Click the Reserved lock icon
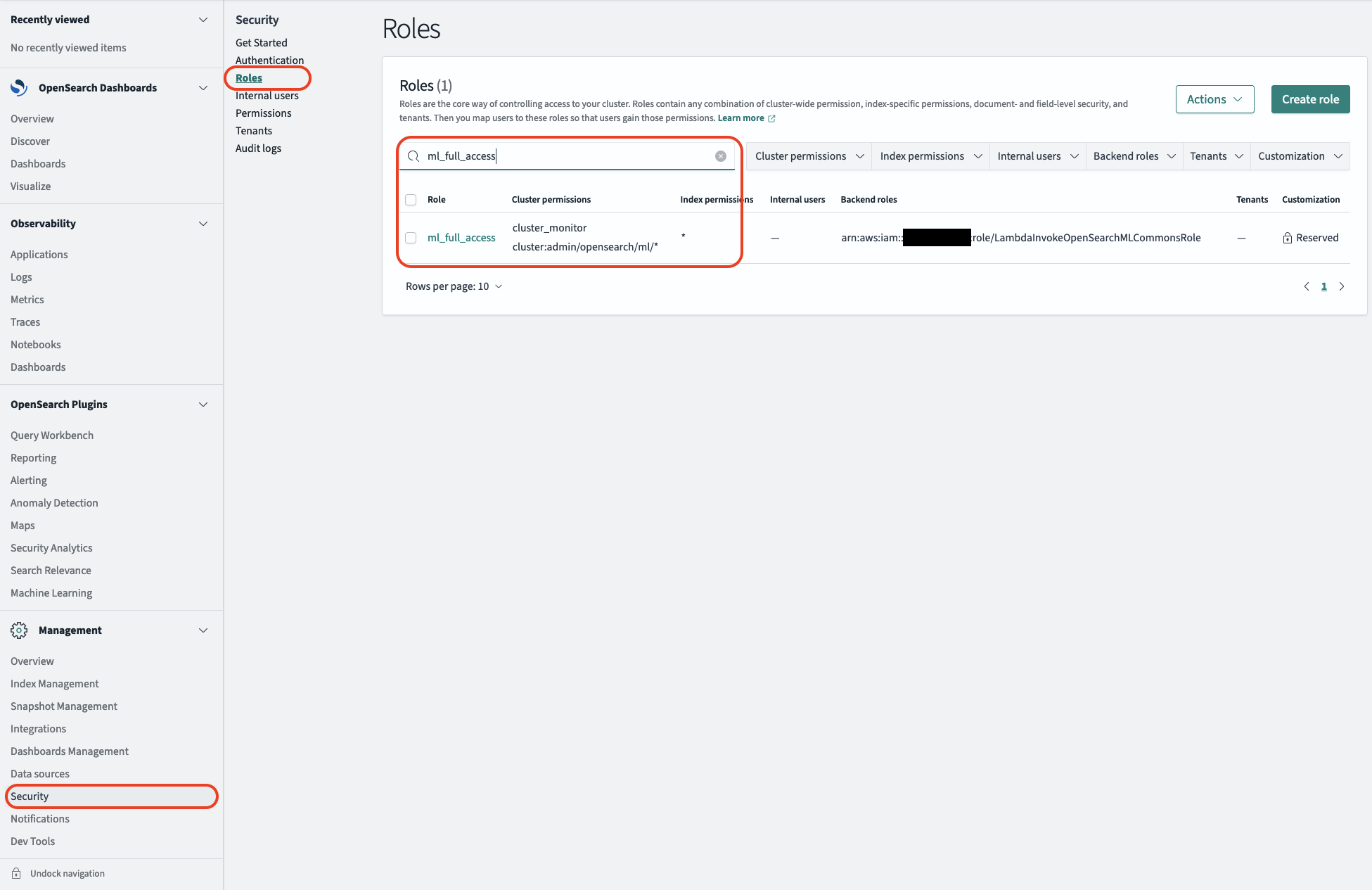1372x890 pixels. [x=1287, y=238]
